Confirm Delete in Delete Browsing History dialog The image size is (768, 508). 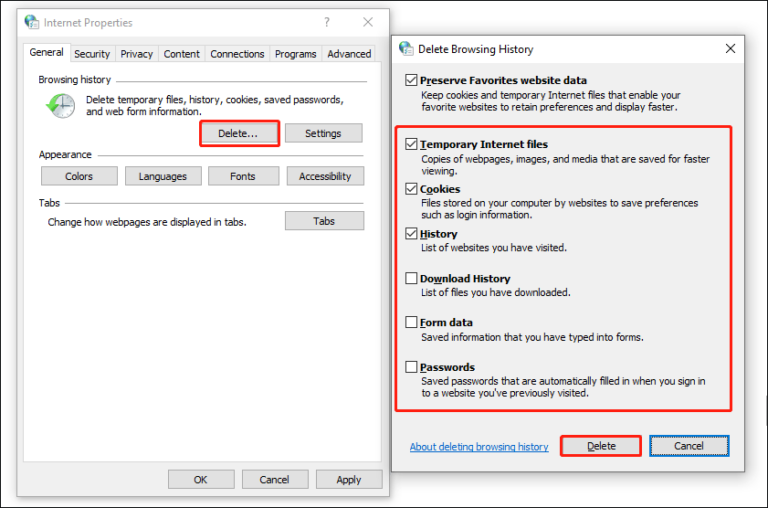601,446
